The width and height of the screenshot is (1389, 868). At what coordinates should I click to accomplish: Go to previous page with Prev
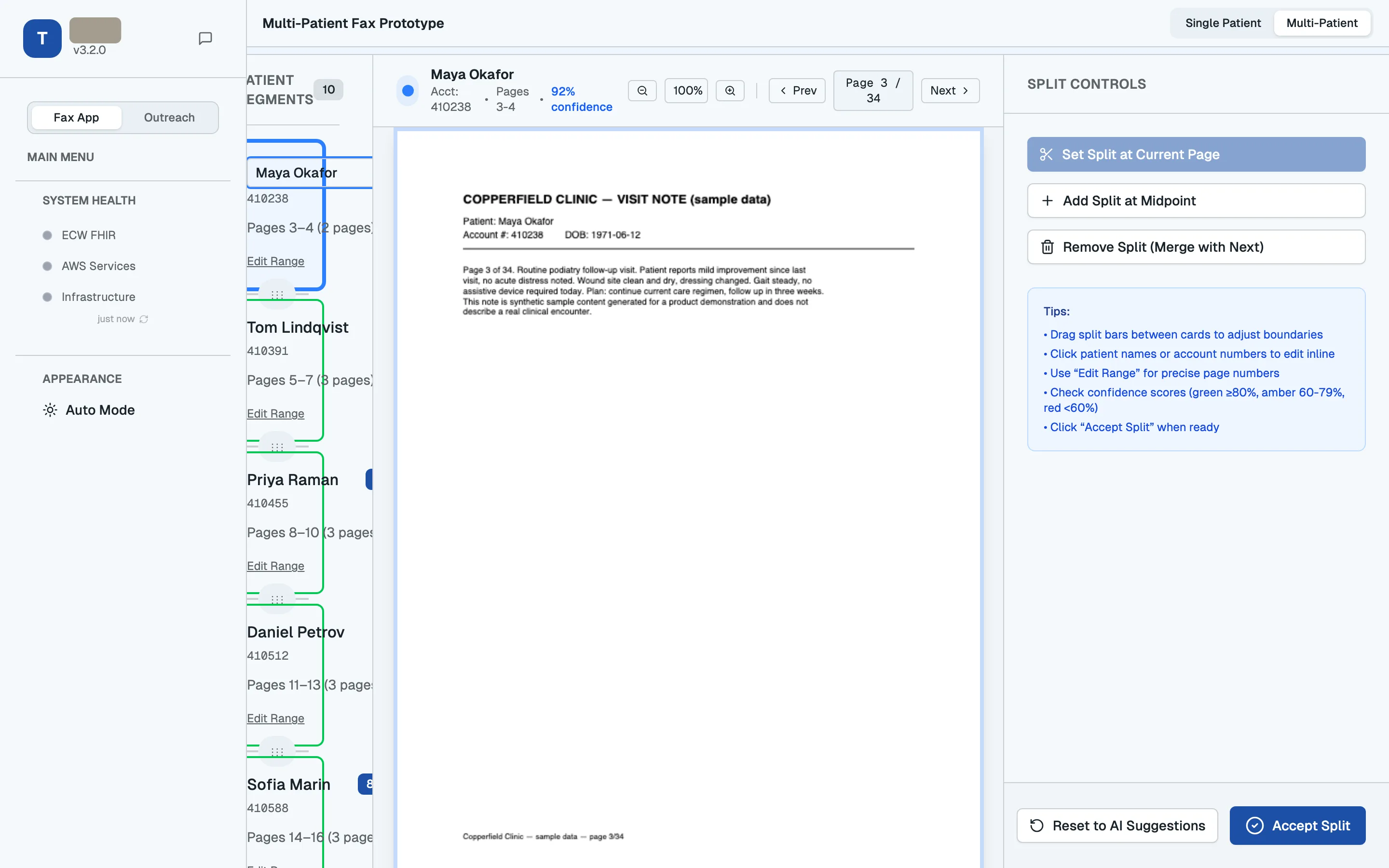point(797,91)
